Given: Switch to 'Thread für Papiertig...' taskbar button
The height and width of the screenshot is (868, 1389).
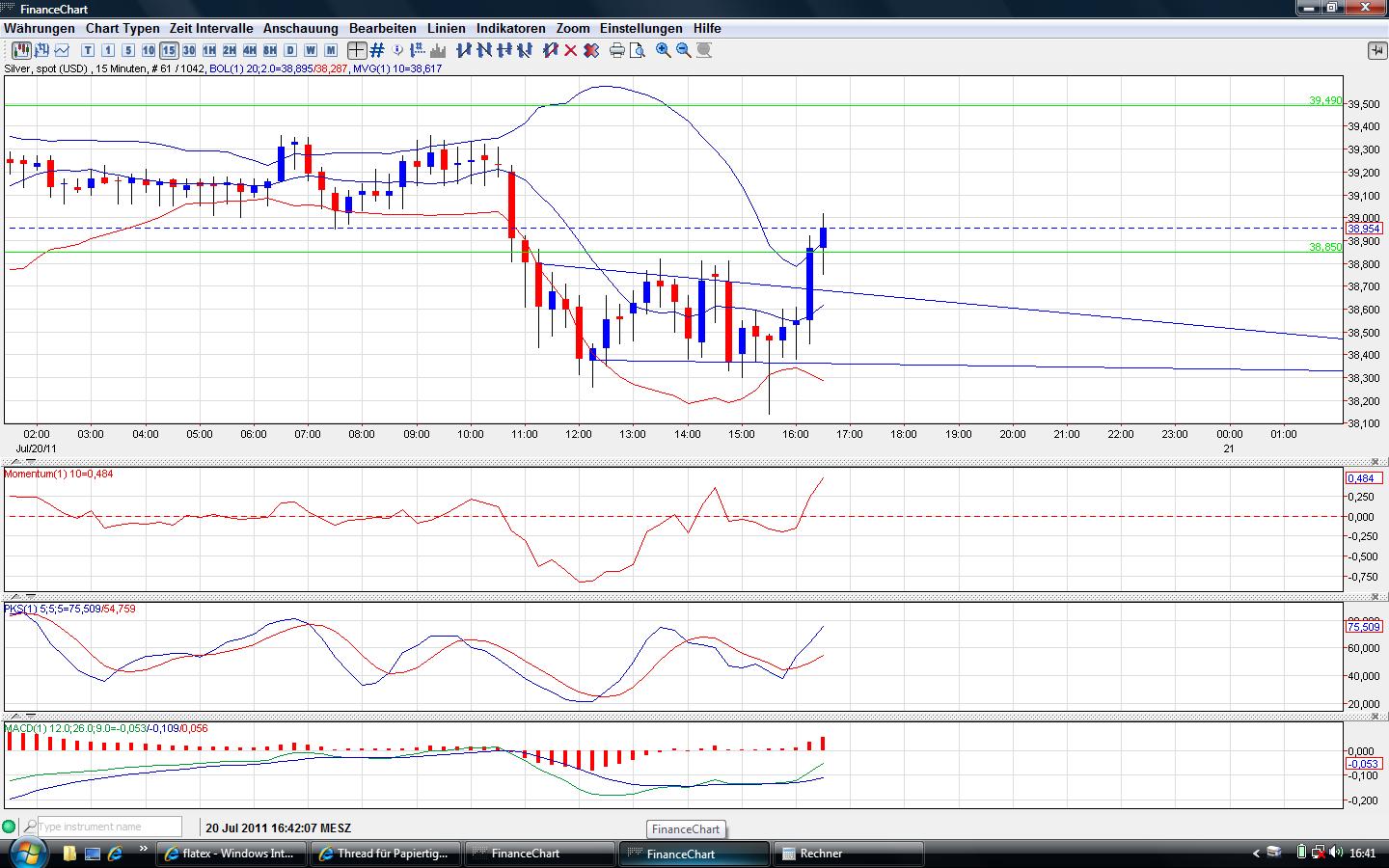Looking at the screenshot, I should (387, 854).
